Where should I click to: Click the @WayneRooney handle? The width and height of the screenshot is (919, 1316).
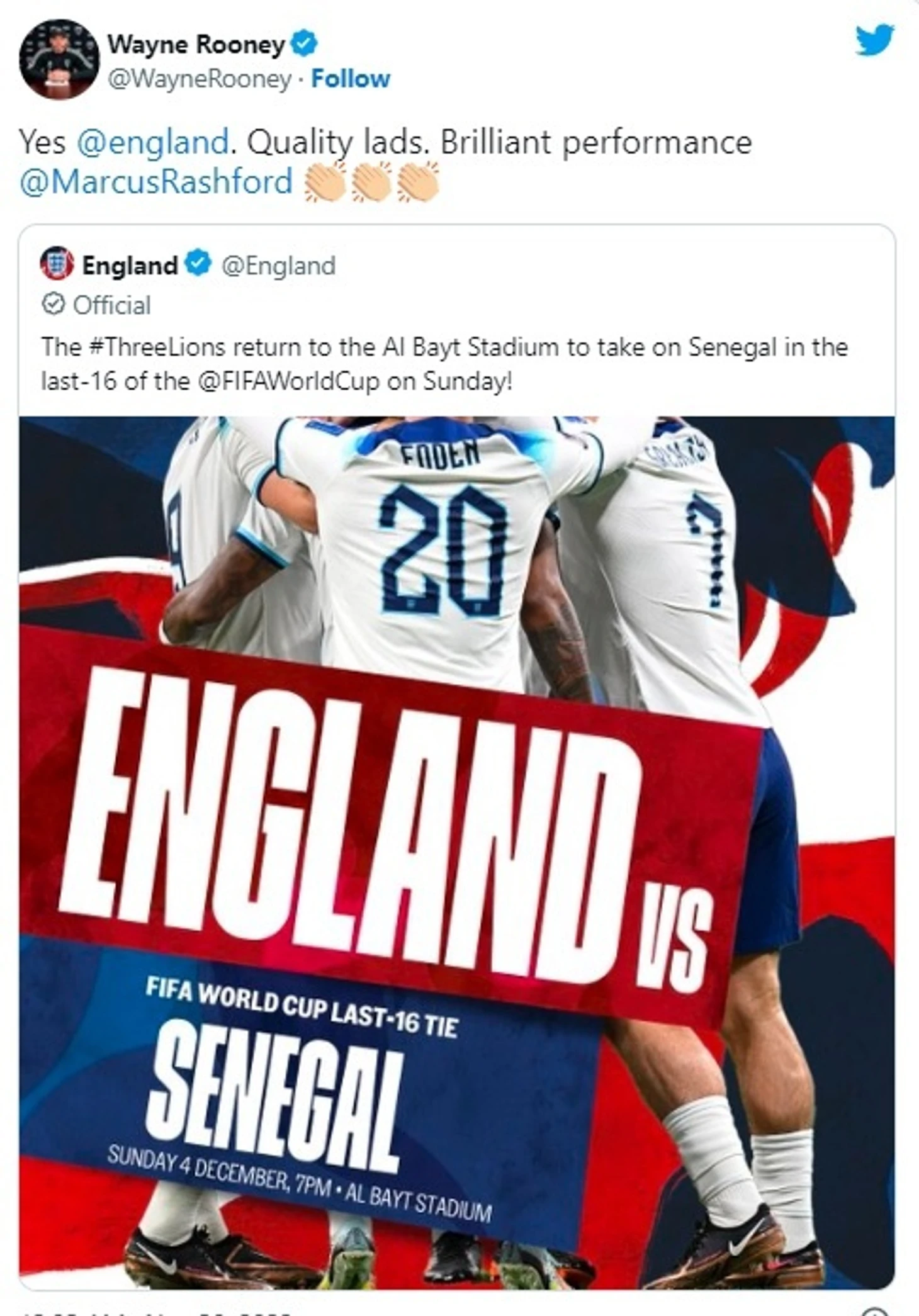click(x=199, y=79)
